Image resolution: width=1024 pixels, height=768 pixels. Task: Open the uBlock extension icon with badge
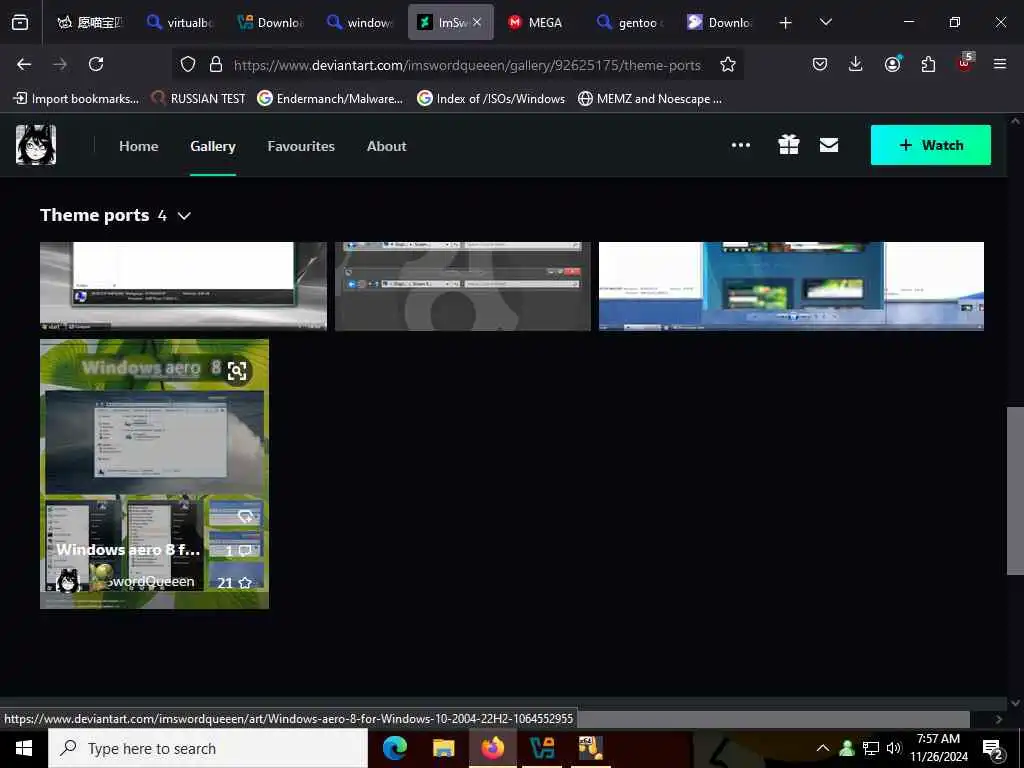pos(965,63)
